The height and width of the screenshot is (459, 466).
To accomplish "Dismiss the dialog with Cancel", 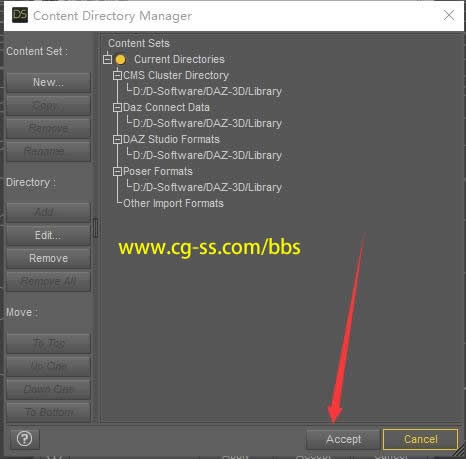I will (x=420, y=439).
